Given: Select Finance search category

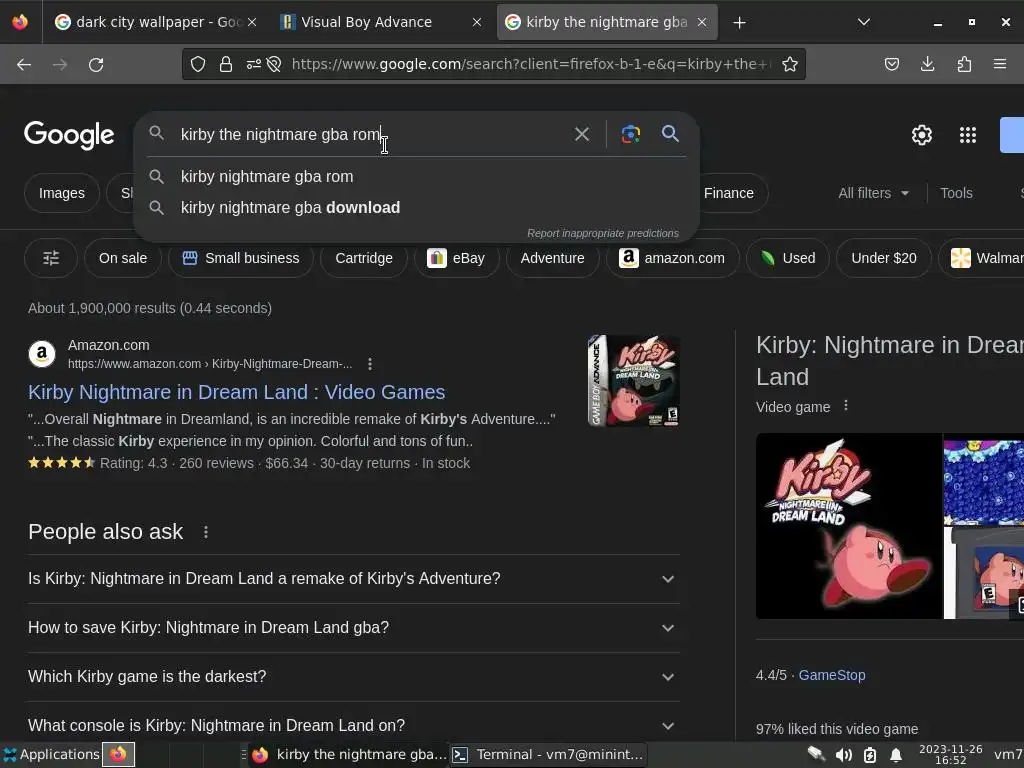Looking at the screenshot, I should [729, 193].
